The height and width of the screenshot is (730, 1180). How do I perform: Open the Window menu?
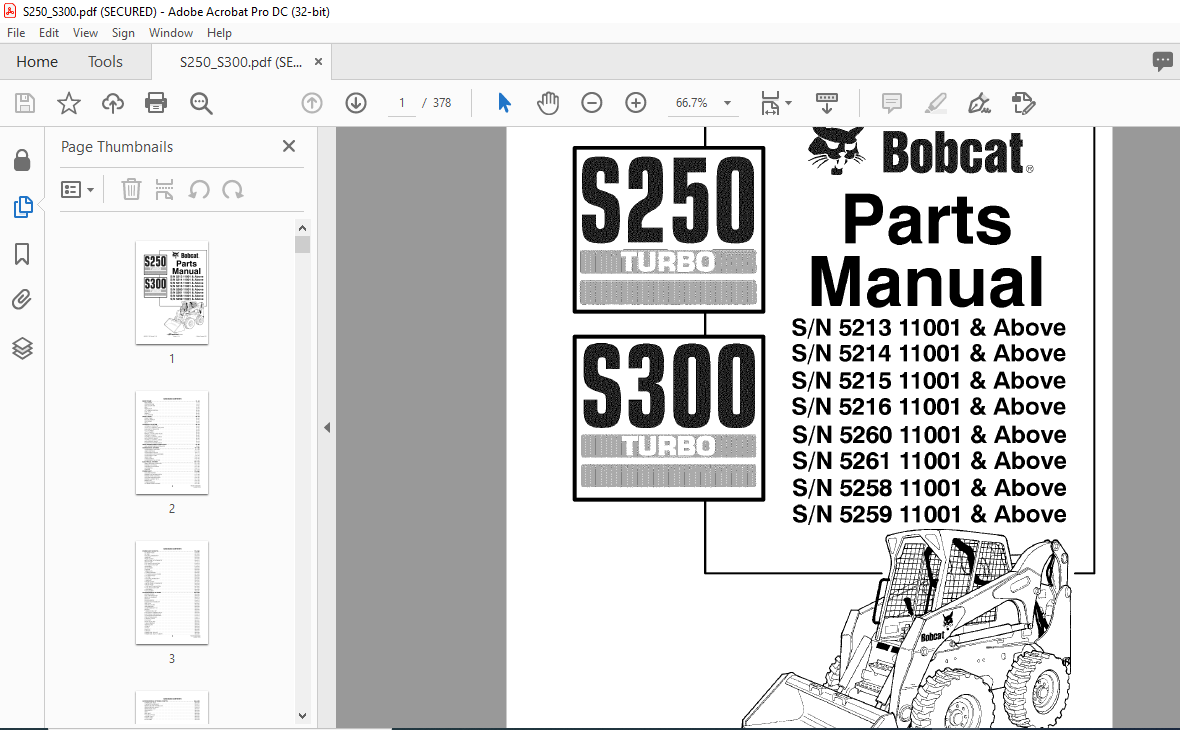click(171, 33)
